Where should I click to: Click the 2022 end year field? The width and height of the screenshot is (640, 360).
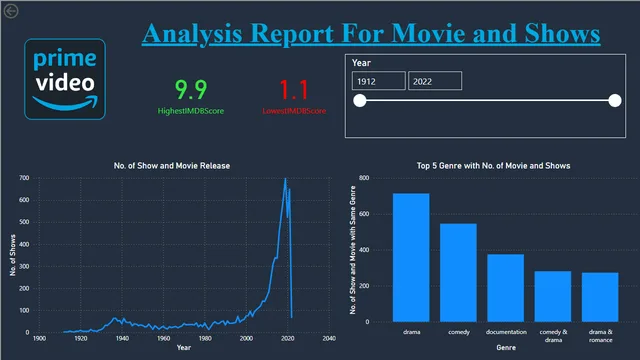[435, 81]
